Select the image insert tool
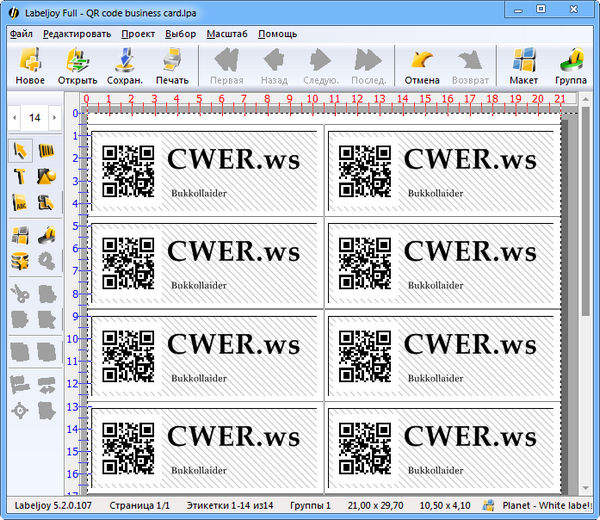Viewport: 600px width, 520px height. (46, 177)
